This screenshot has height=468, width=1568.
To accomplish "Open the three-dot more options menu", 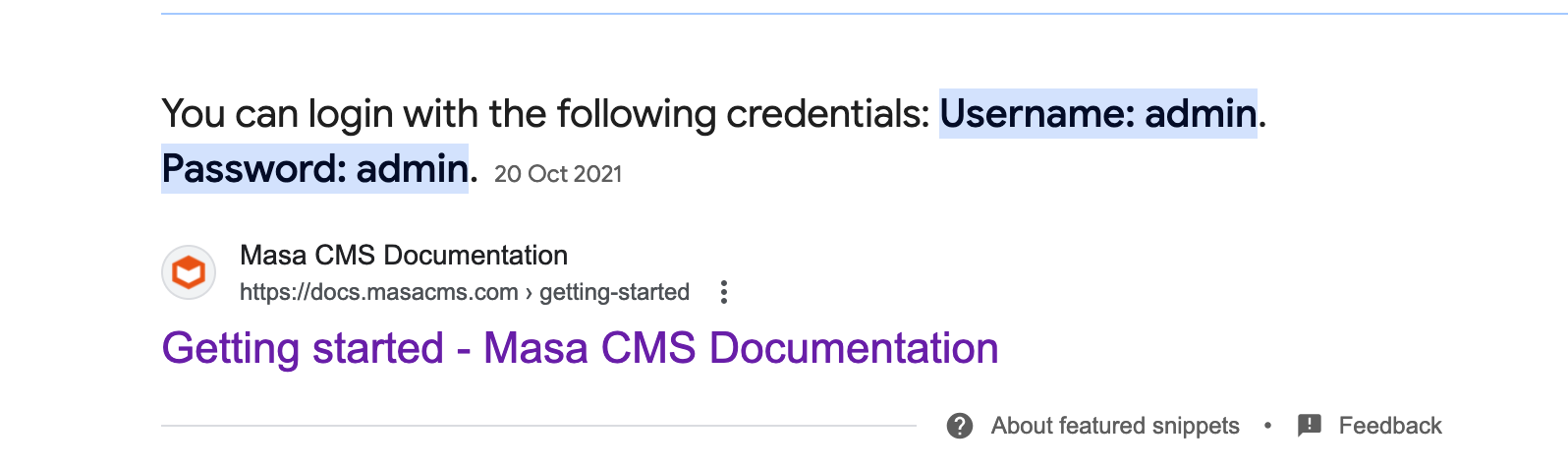I will coord(724,292).
